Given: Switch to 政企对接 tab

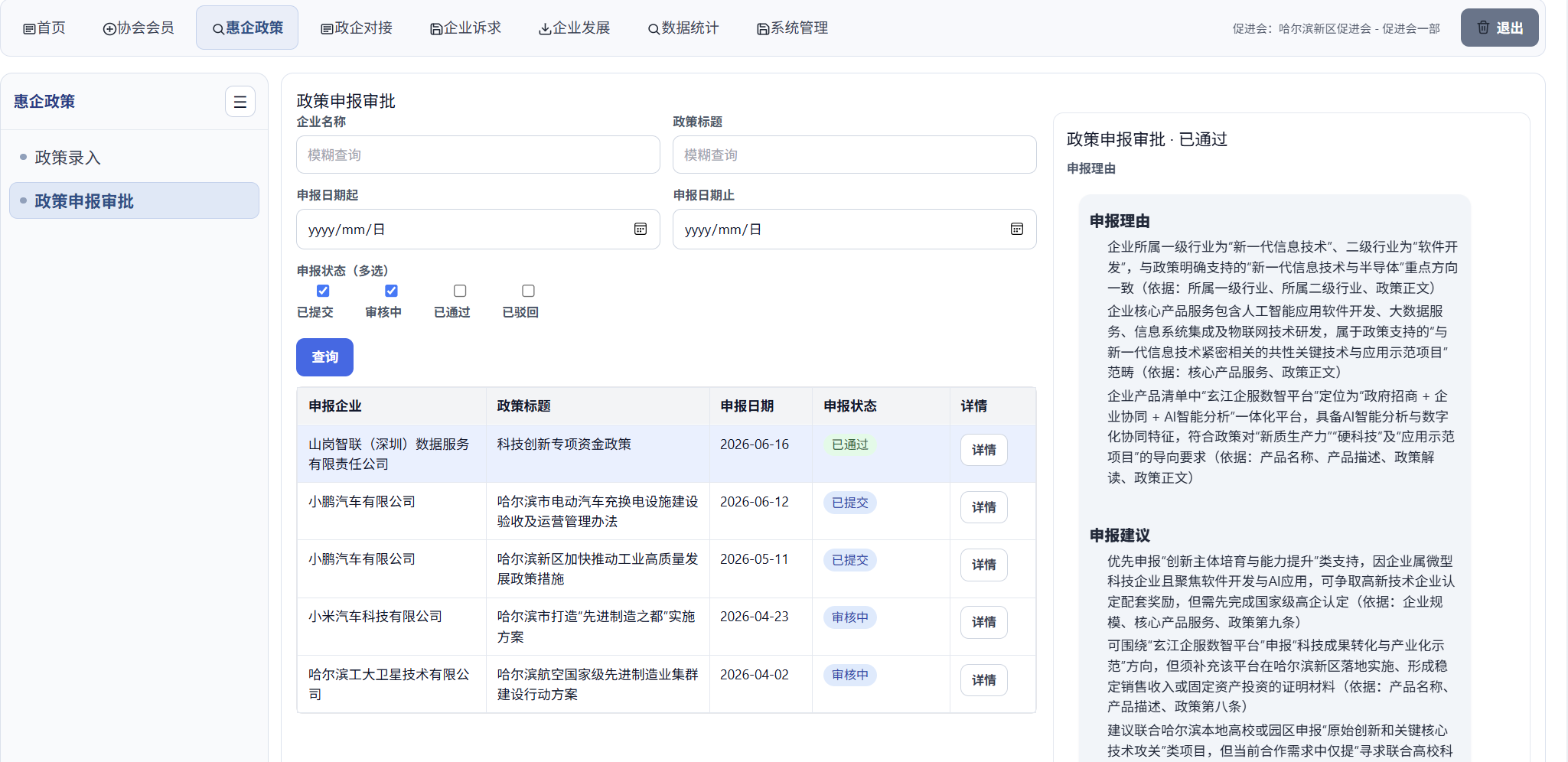Looking at the screenshot, I should point(357,28).
